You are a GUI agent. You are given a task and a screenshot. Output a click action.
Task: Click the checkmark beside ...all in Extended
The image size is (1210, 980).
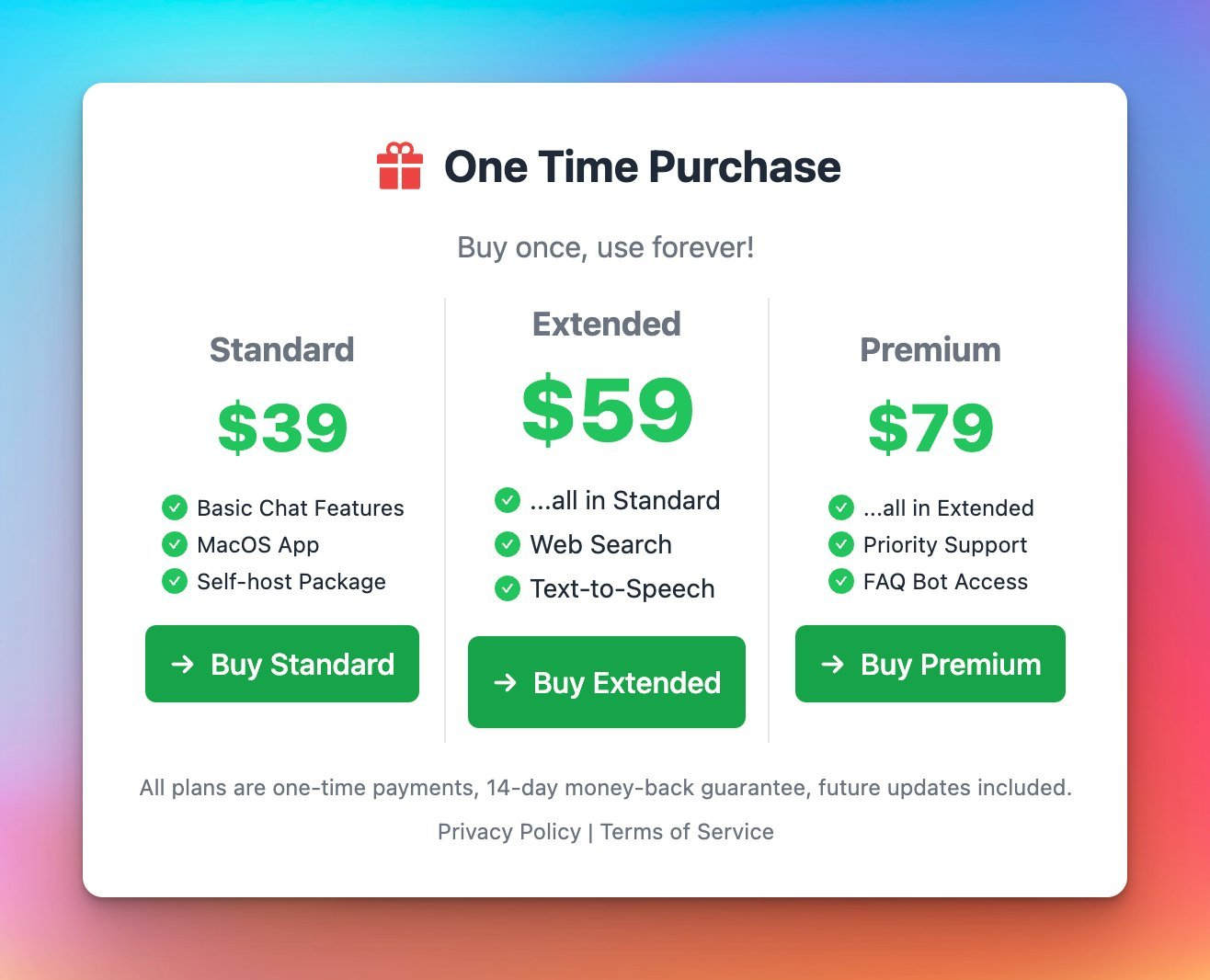tap(841, 507)
